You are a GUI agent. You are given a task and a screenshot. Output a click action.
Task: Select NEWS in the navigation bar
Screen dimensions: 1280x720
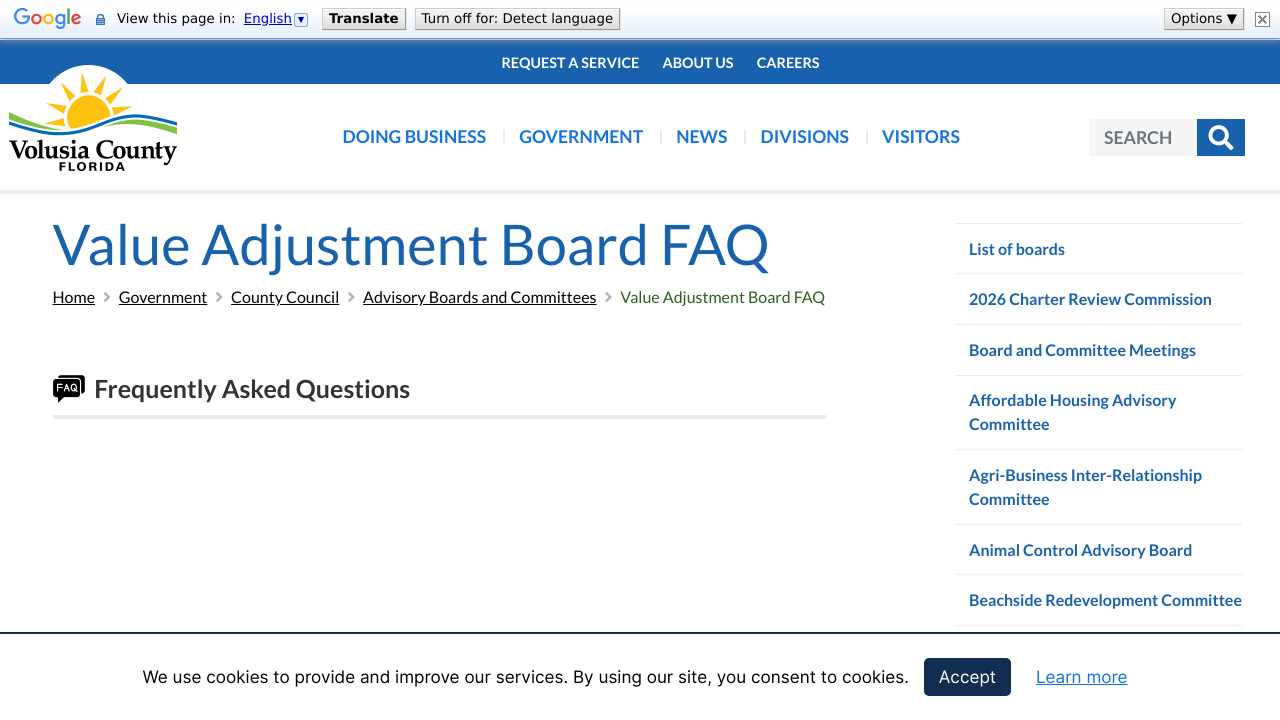701,136
